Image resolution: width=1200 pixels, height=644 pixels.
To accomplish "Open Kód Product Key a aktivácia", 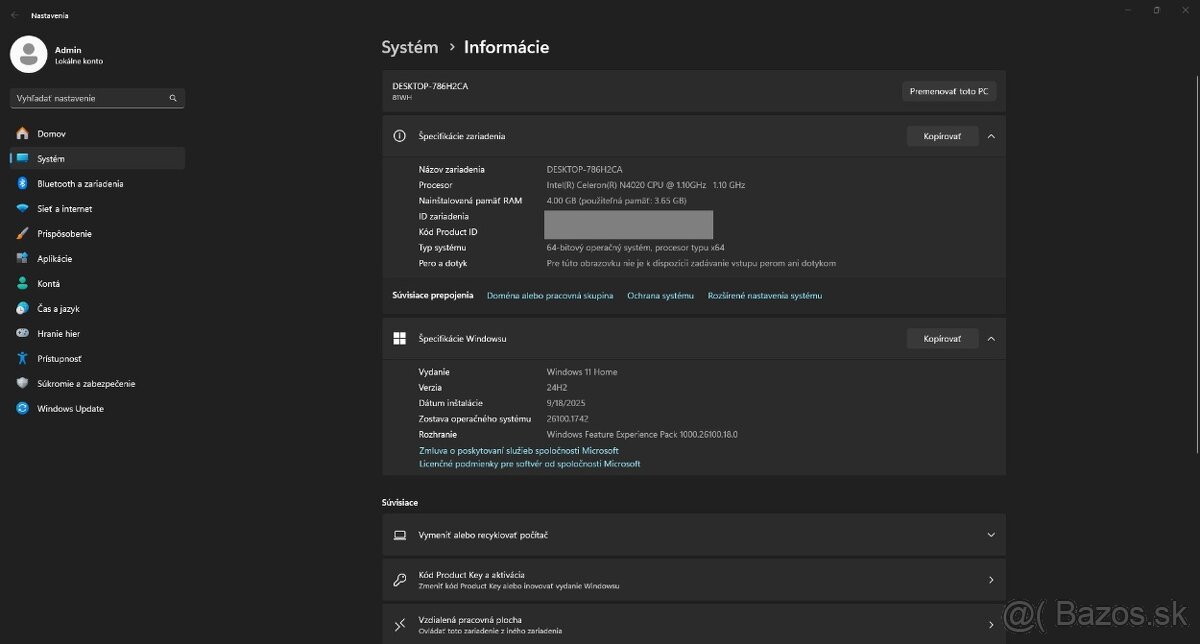I will [x=694, y=580].
